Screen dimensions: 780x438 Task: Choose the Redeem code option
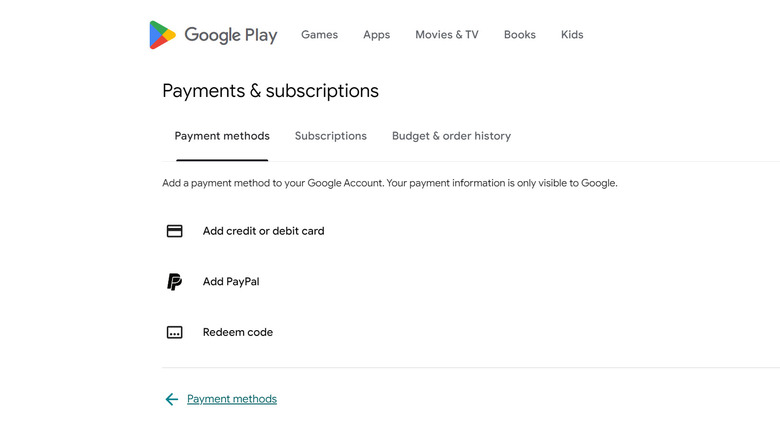click(238, 332)
